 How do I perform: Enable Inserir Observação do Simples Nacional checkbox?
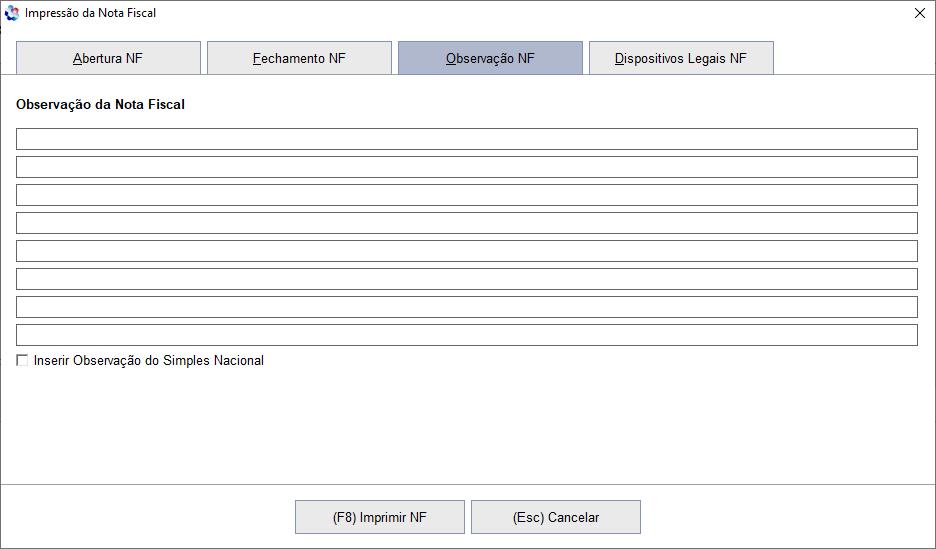pos(22,360)
